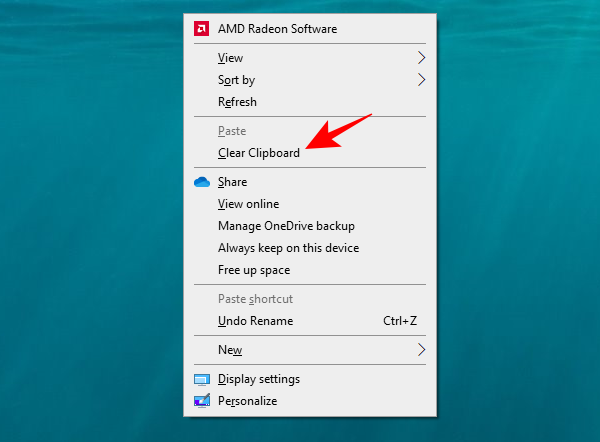This screenshot has width=600, height=442.
Task: Choose Always keep on this device
Action: 310,248
